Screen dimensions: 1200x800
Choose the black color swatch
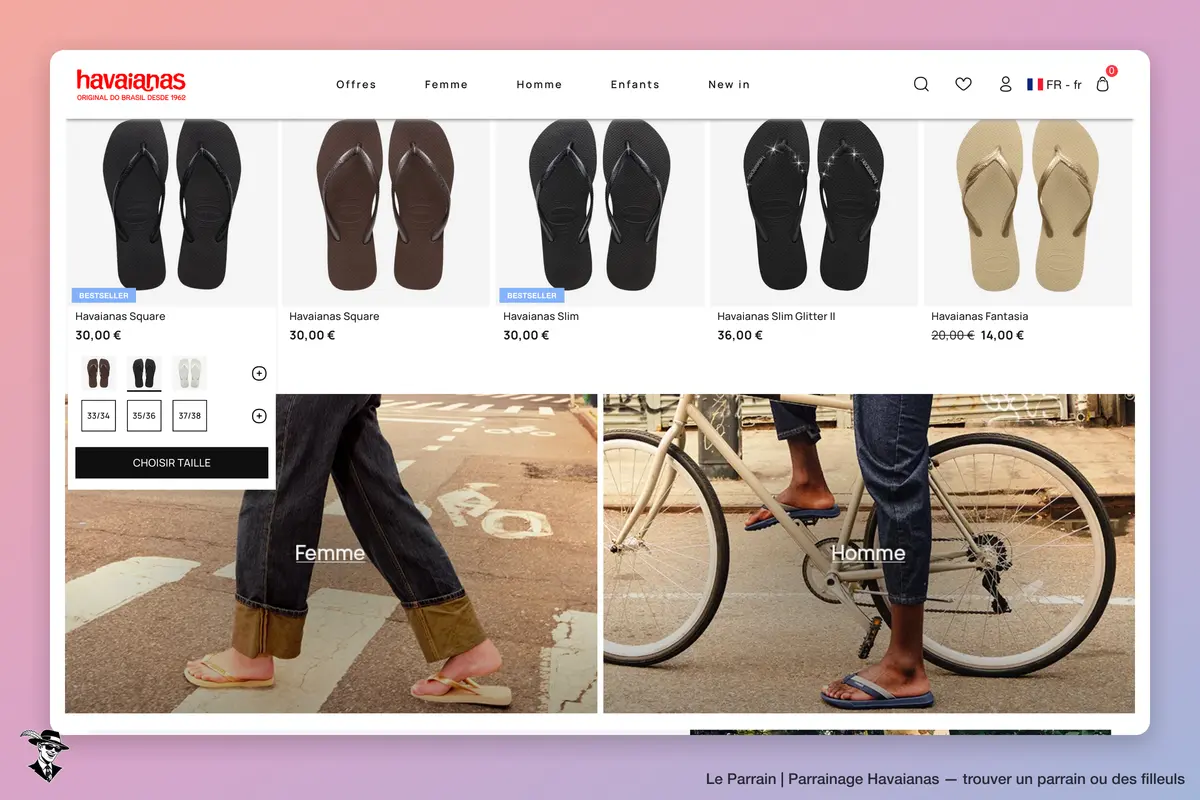coord(144,373)
